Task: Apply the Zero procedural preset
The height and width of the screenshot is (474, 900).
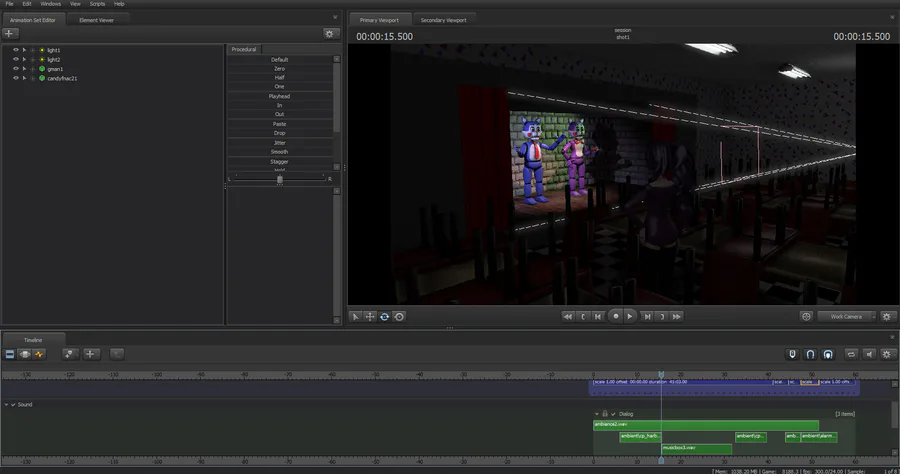Action: 280,68
